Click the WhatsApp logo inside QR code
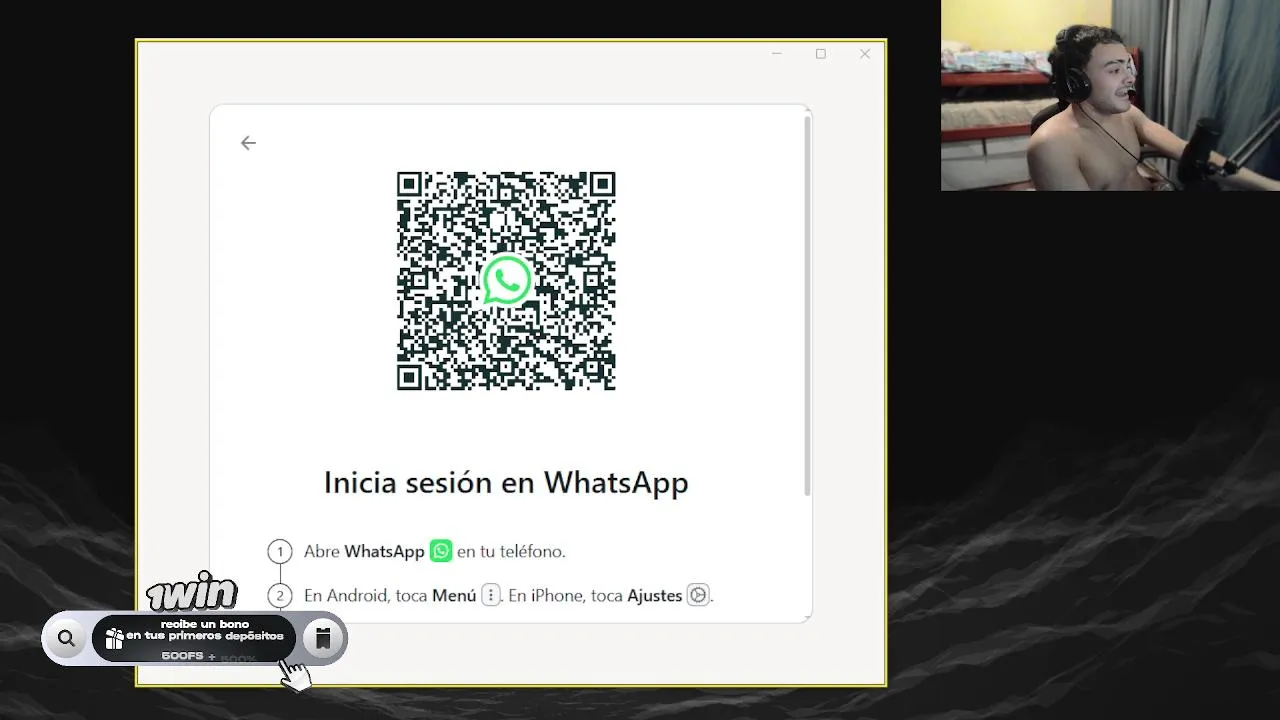This screenshot has height=720, width=1280. click(506, 281)
